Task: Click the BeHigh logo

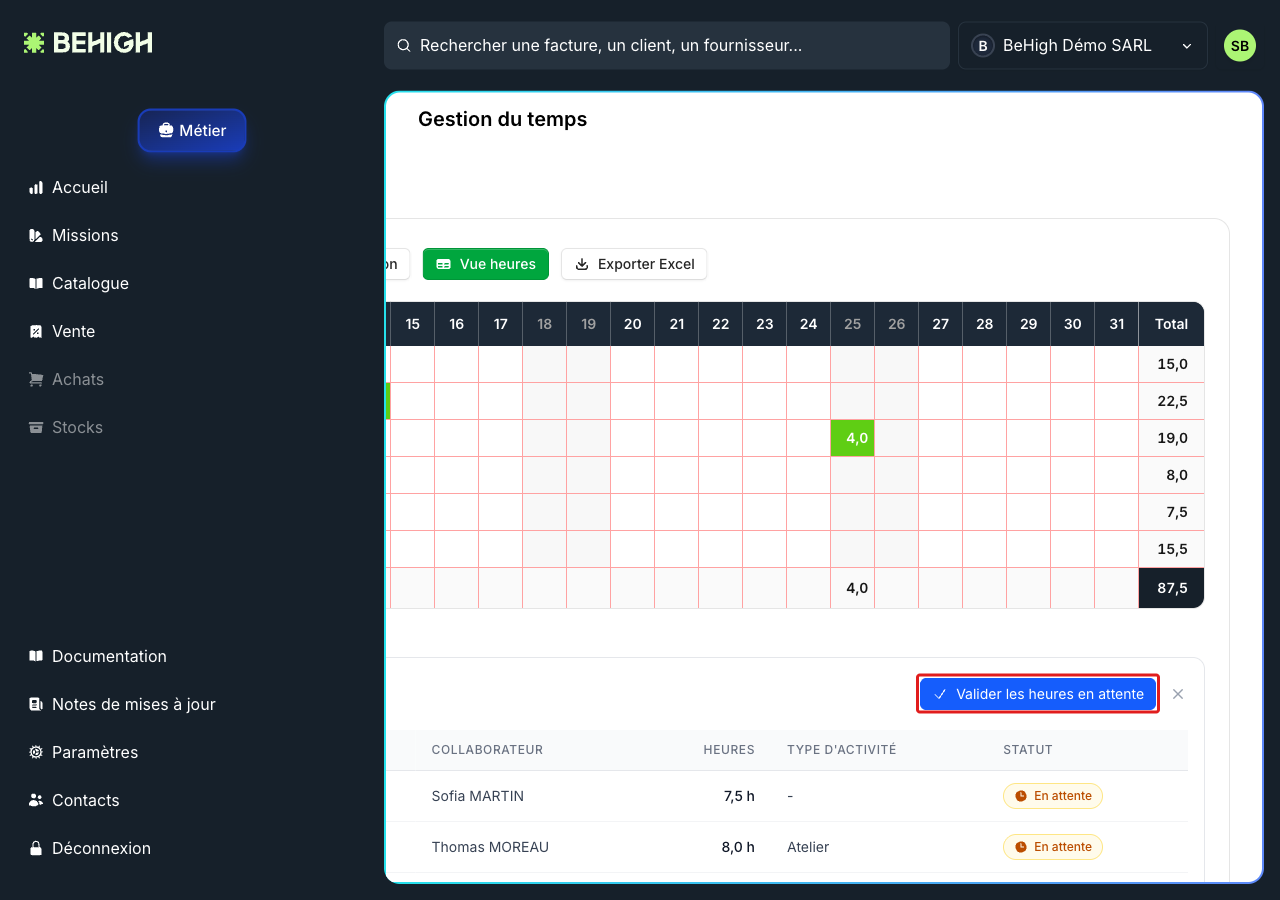Action: [x=88, y=43]
